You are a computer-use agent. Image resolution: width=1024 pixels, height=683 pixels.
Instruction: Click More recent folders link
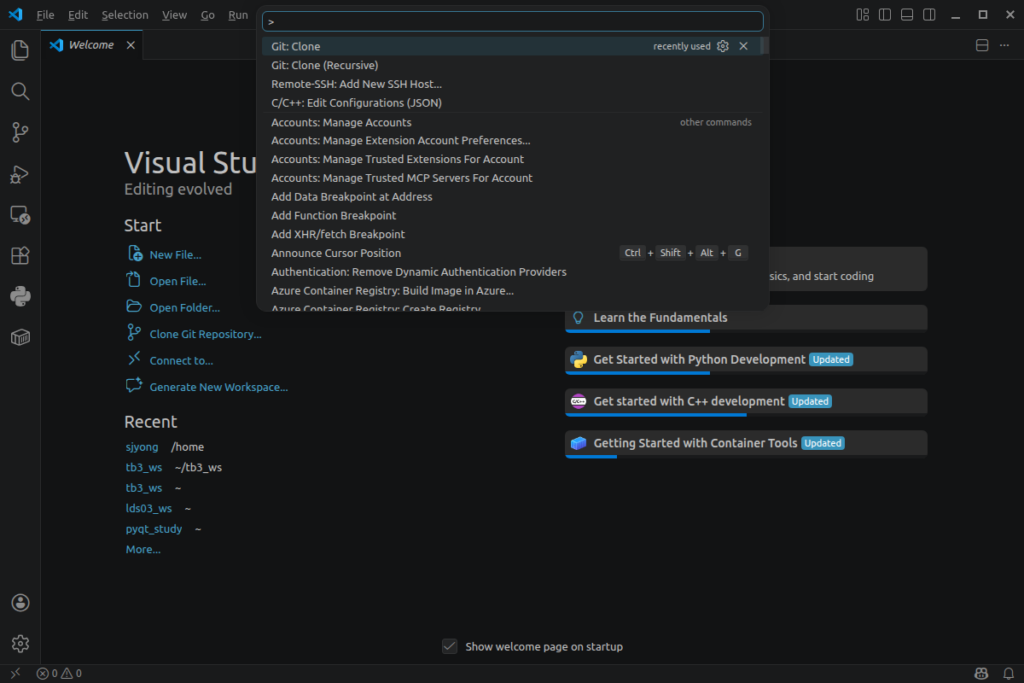(x=143, y=550)
